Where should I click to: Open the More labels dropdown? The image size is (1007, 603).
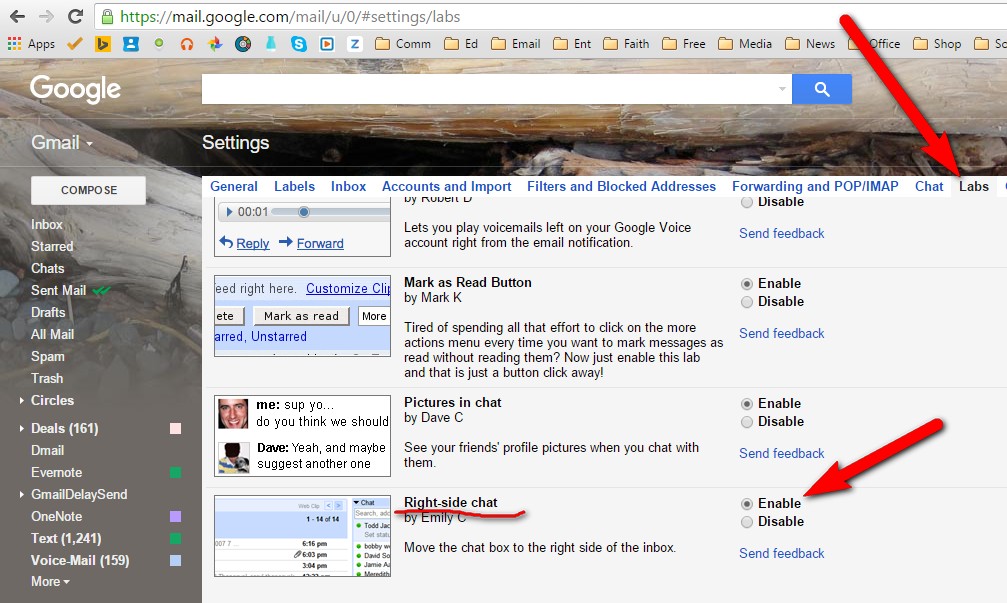tap(46, 581)
